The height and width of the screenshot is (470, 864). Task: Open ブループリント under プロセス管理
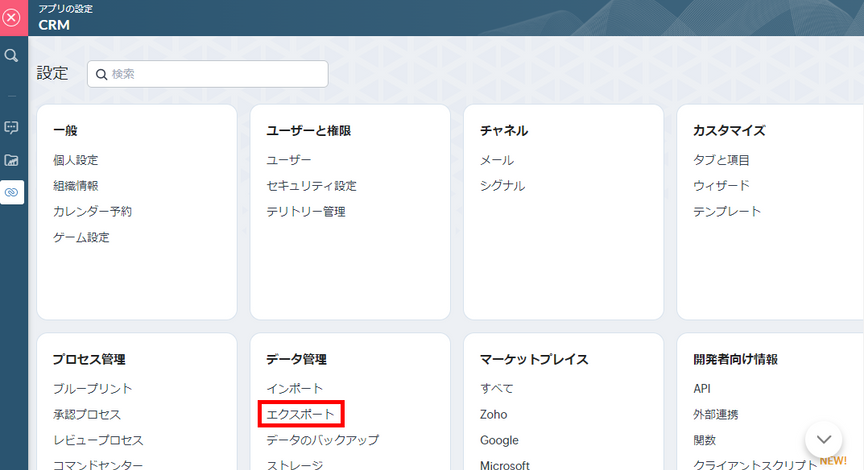click(x=93, y=388)
